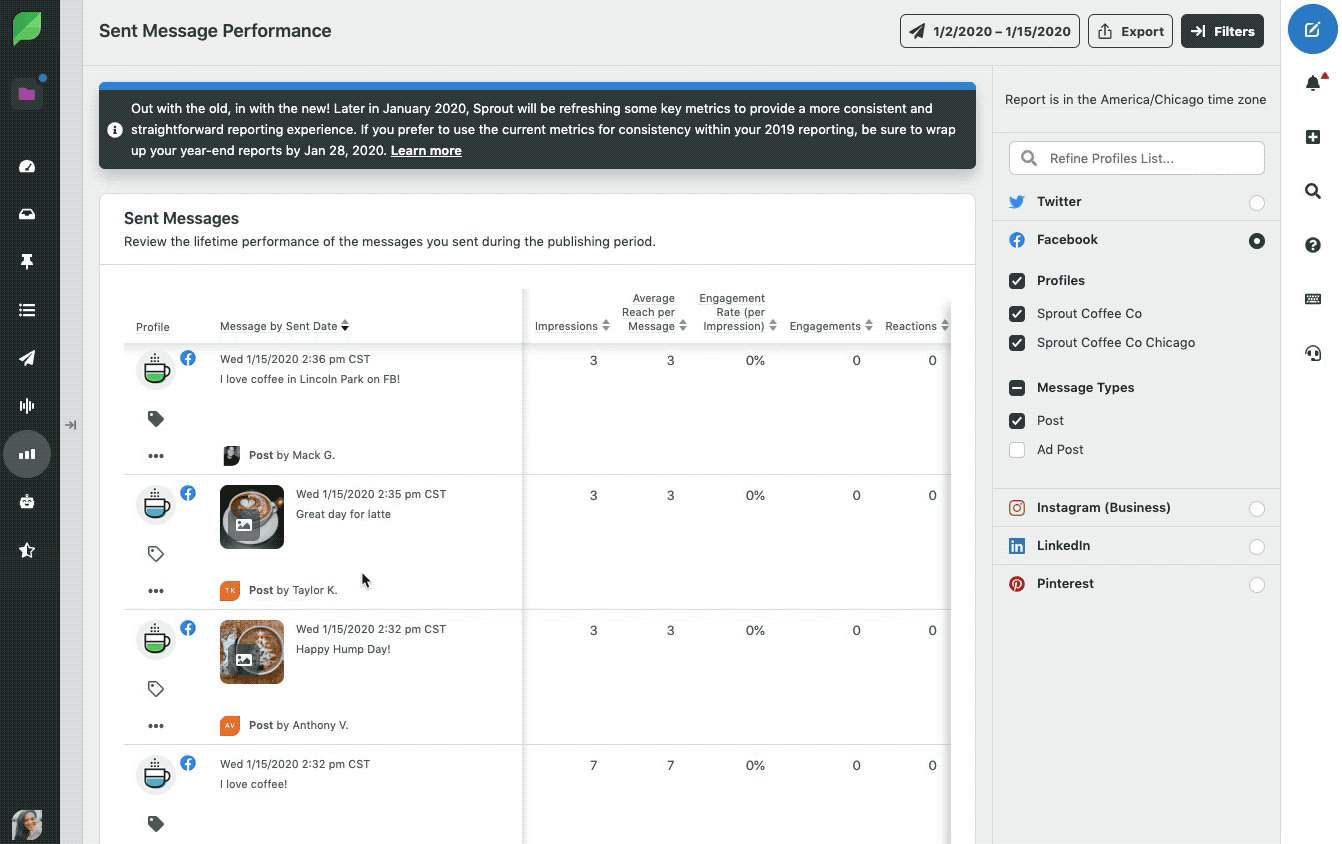Open more options for Happy Hump Day post
Image resolution: width=1342 pixels, height=844 pixels.
point(156,726)
